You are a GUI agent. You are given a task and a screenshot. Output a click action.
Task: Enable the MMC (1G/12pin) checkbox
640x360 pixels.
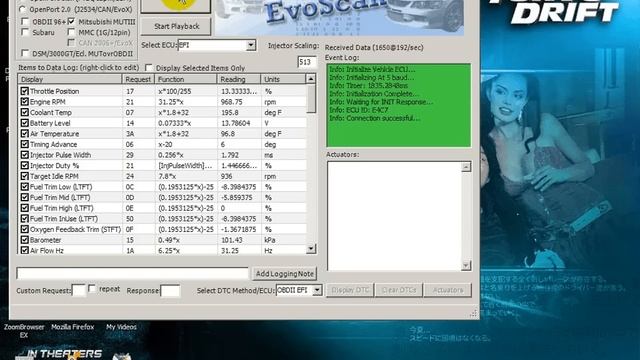coord(71,32)
